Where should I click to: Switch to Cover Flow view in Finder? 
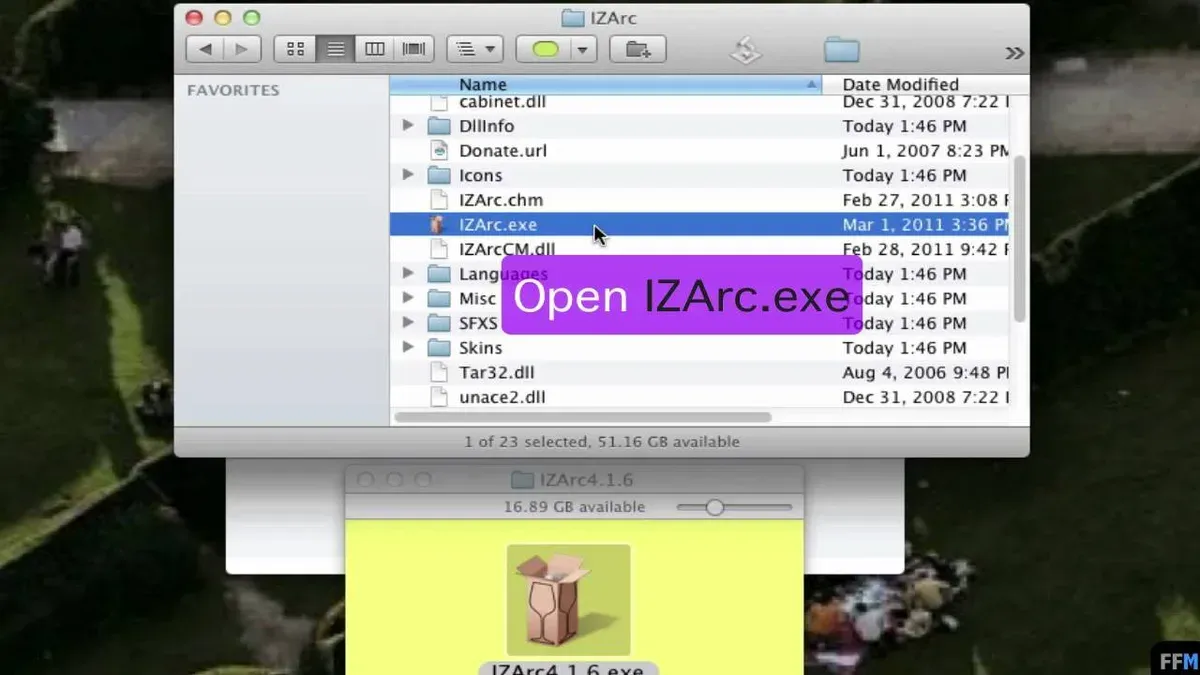[413, 49]
